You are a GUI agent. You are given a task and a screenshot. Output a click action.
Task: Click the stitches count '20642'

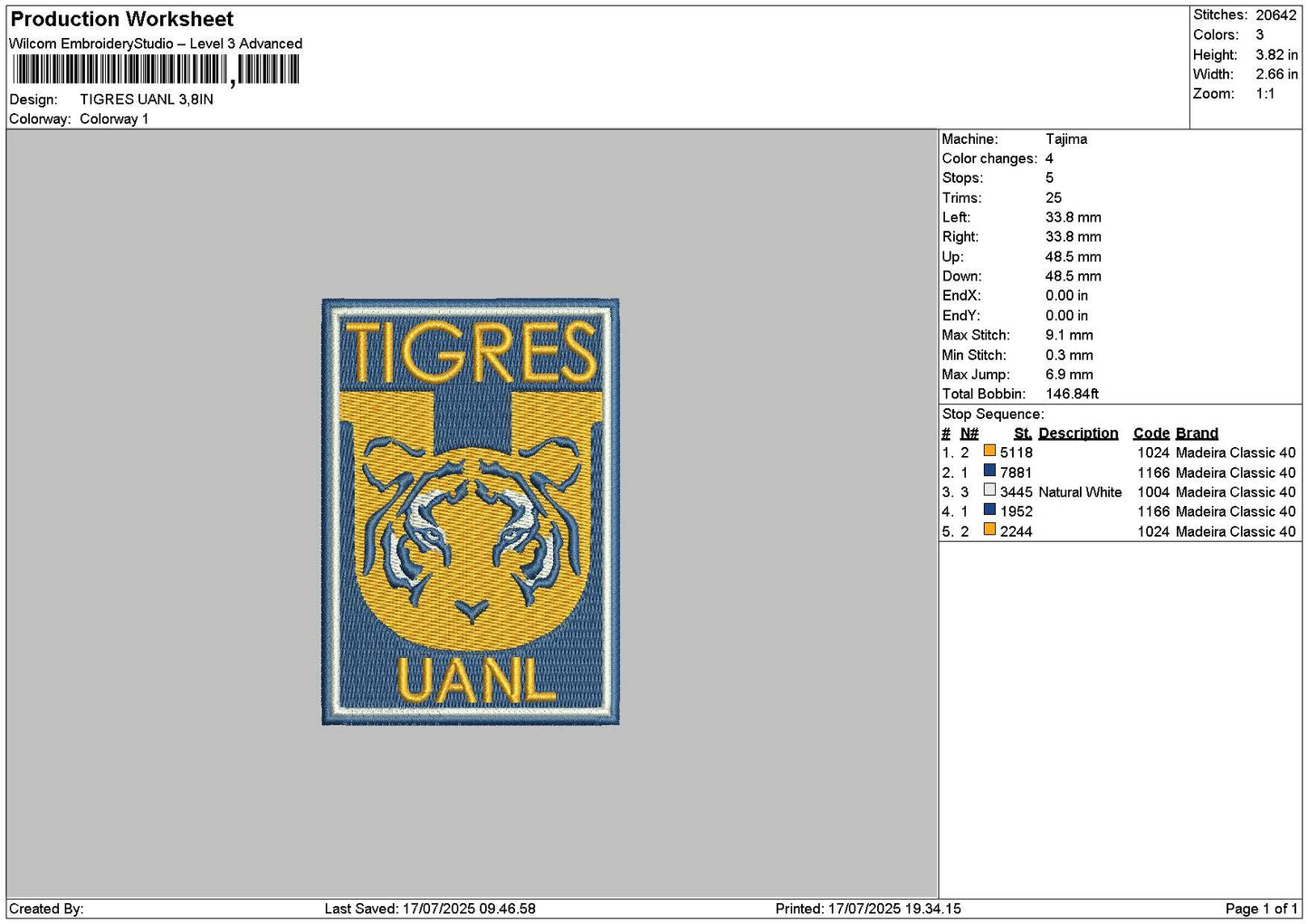1276,15
